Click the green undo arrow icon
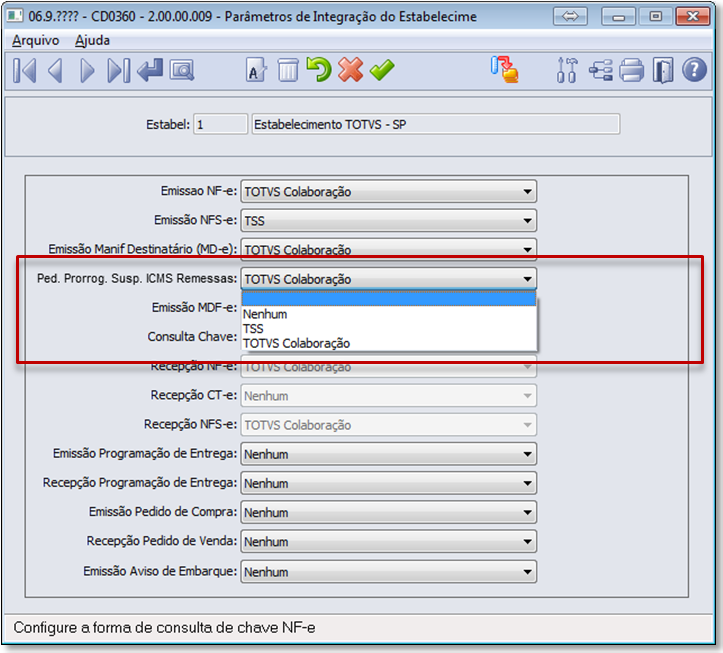The image size is (723, 653). click(319, 70)
